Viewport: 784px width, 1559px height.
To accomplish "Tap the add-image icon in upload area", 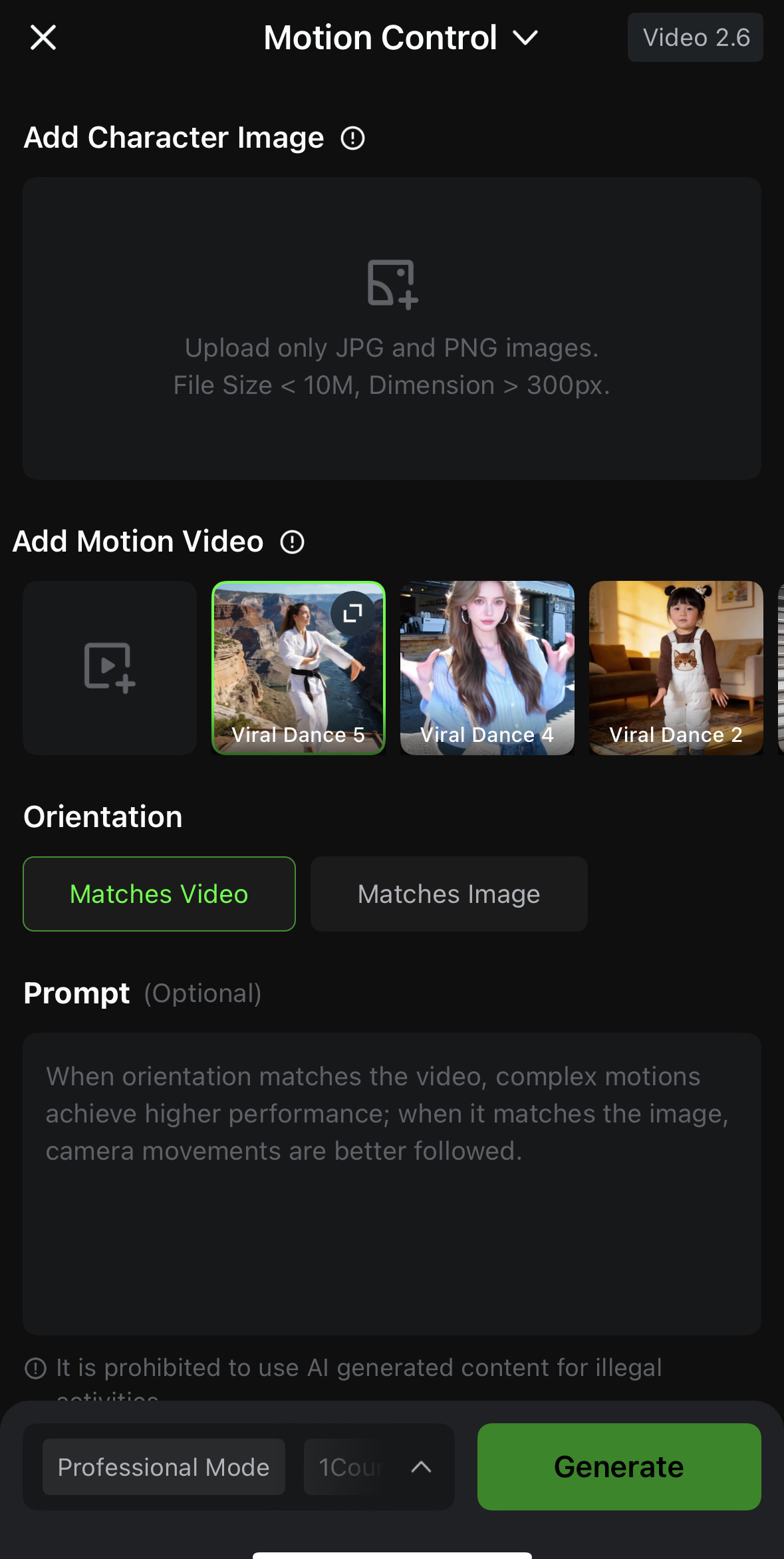I will [x=392, y=284].
